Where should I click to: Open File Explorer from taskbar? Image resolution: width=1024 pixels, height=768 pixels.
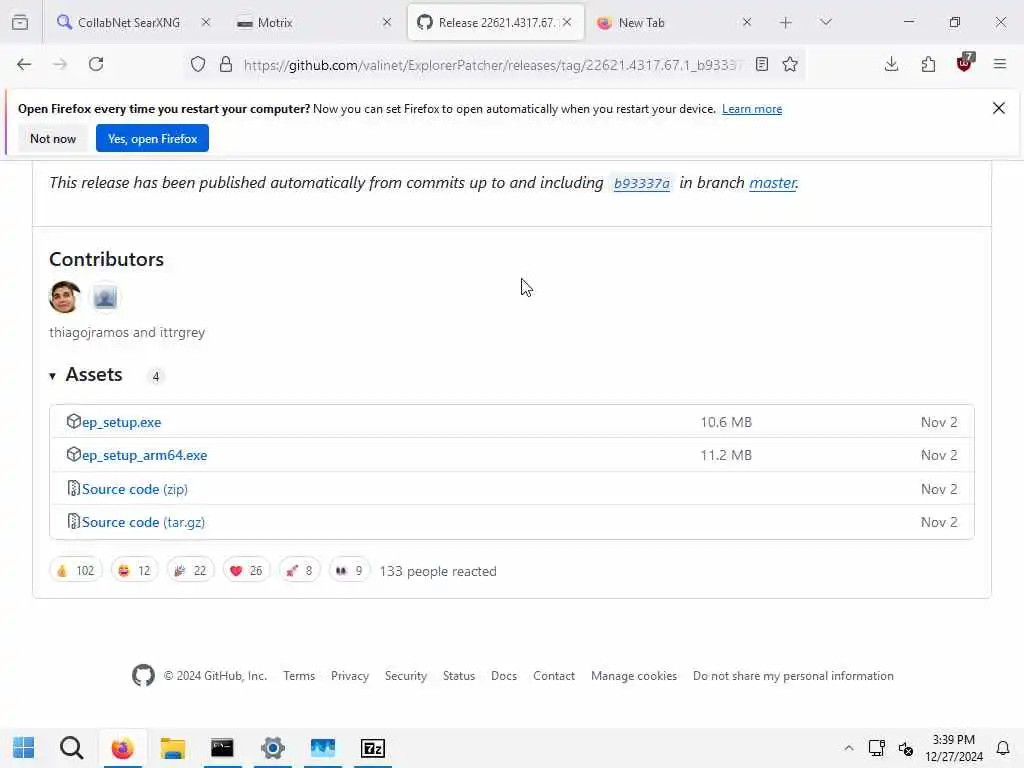(x=172, y=748)
